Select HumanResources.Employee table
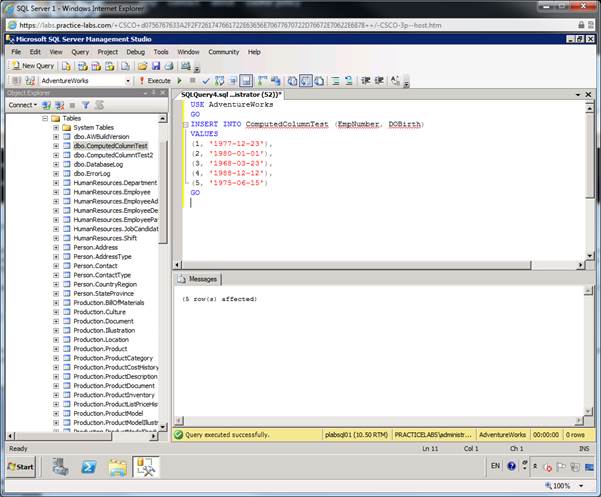 pyautogui.click(x=112, y=192)
